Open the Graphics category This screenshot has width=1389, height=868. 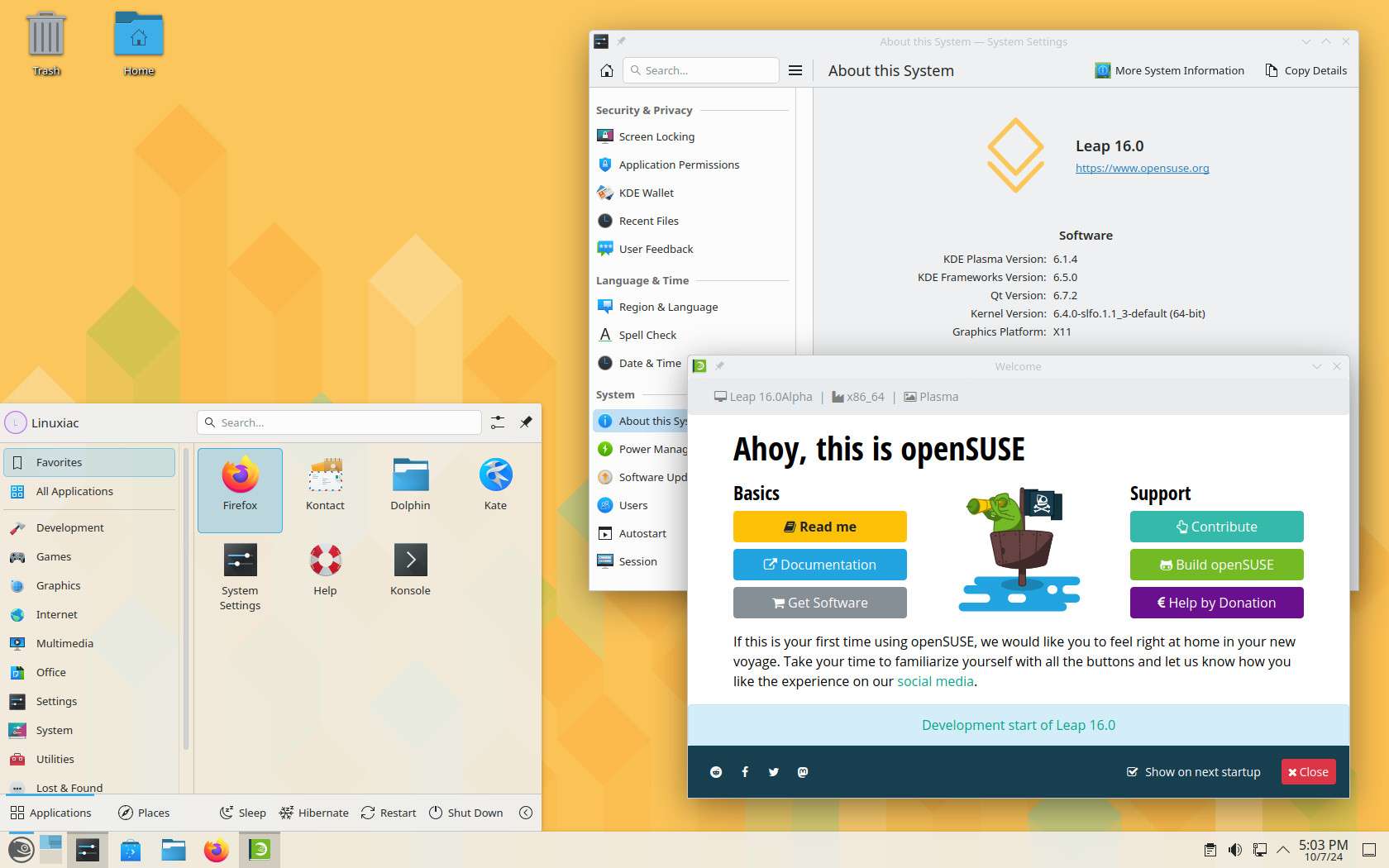click(89, 585)
